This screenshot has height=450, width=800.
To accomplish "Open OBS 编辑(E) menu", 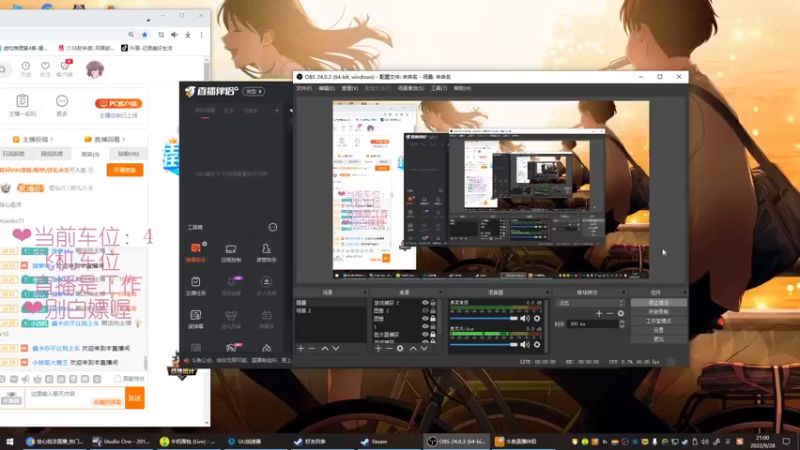I will (327, 88).
